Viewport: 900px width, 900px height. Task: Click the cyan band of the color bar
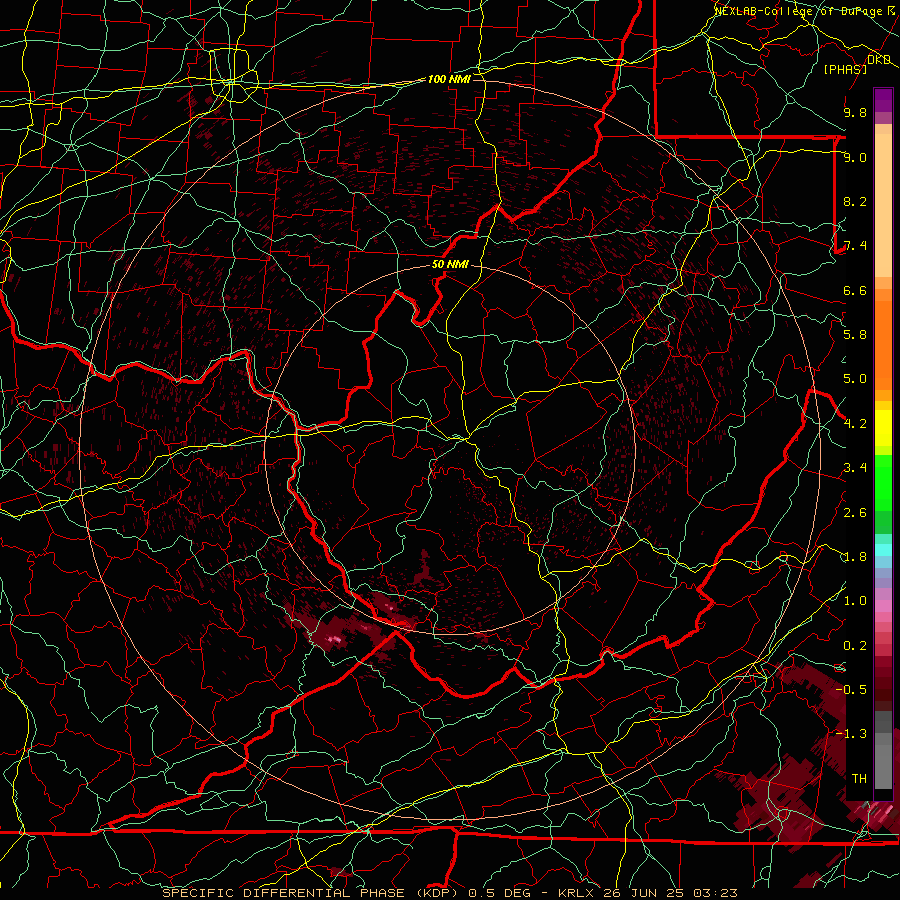(883, 550)
